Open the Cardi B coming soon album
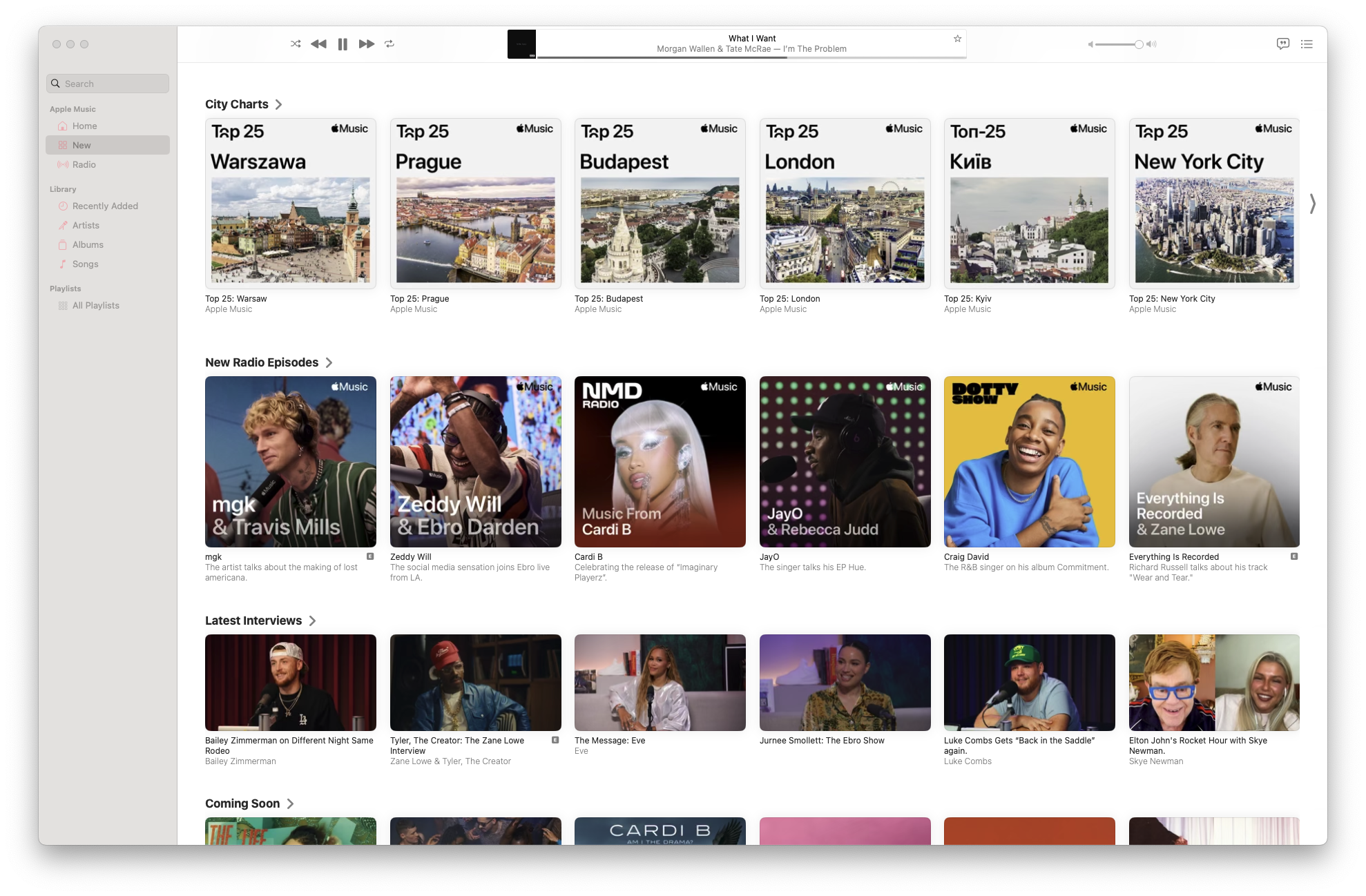Image resolution: width=1366 pixels, height=896 pixels. [660, 831]
